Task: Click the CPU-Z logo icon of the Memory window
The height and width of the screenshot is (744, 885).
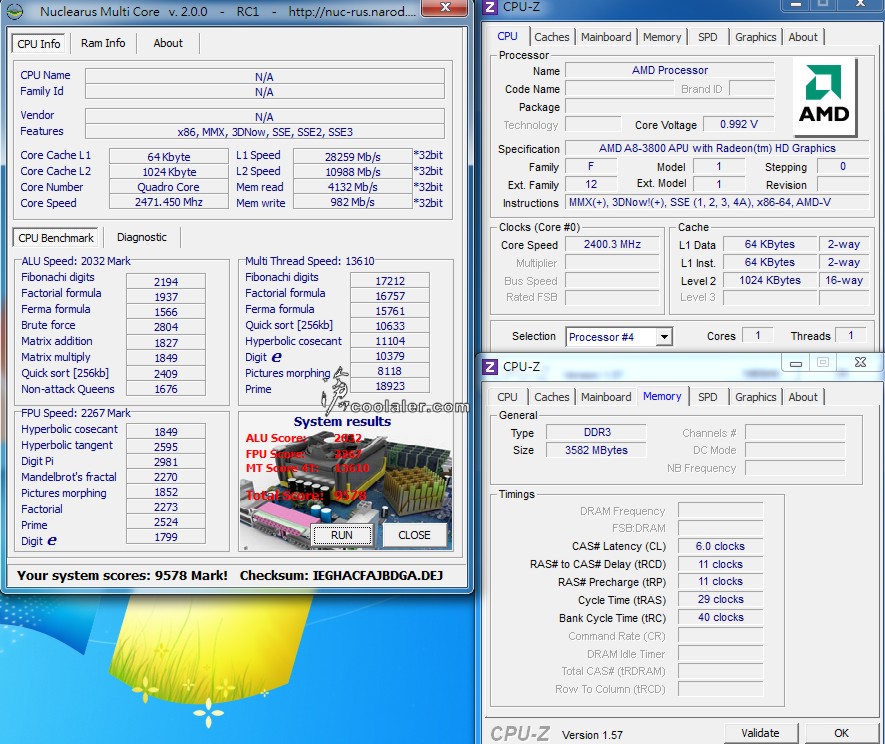Action: (x=490, y=367)
